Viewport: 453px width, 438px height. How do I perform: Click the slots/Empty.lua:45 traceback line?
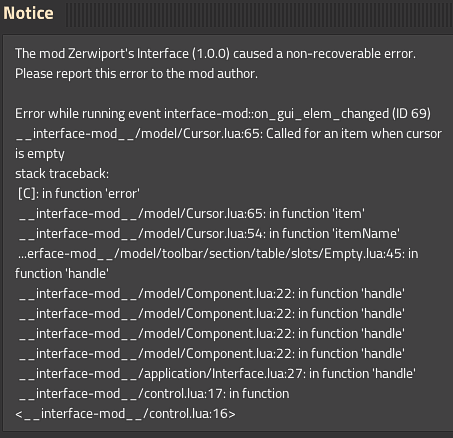coord(218,254)
